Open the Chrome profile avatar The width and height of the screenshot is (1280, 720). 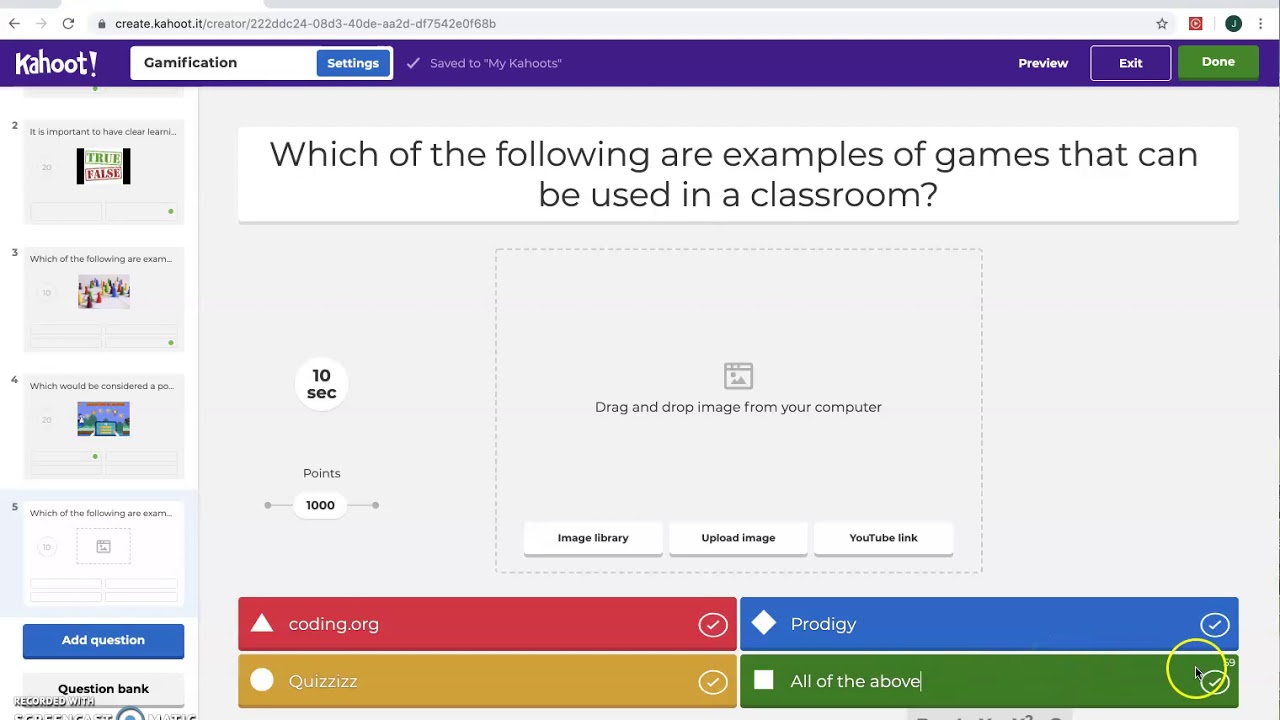coord(1233,23)
